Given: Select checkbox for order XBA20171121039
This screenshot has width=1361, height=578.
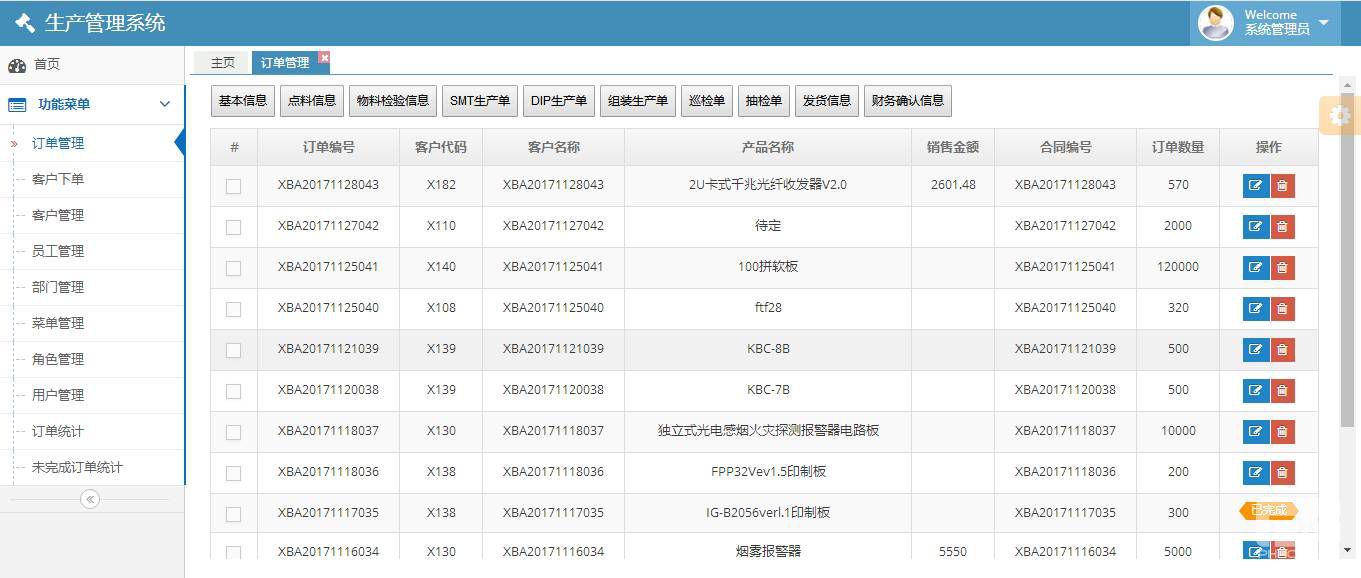Looking at the screenshot, I should pos(233,350).
